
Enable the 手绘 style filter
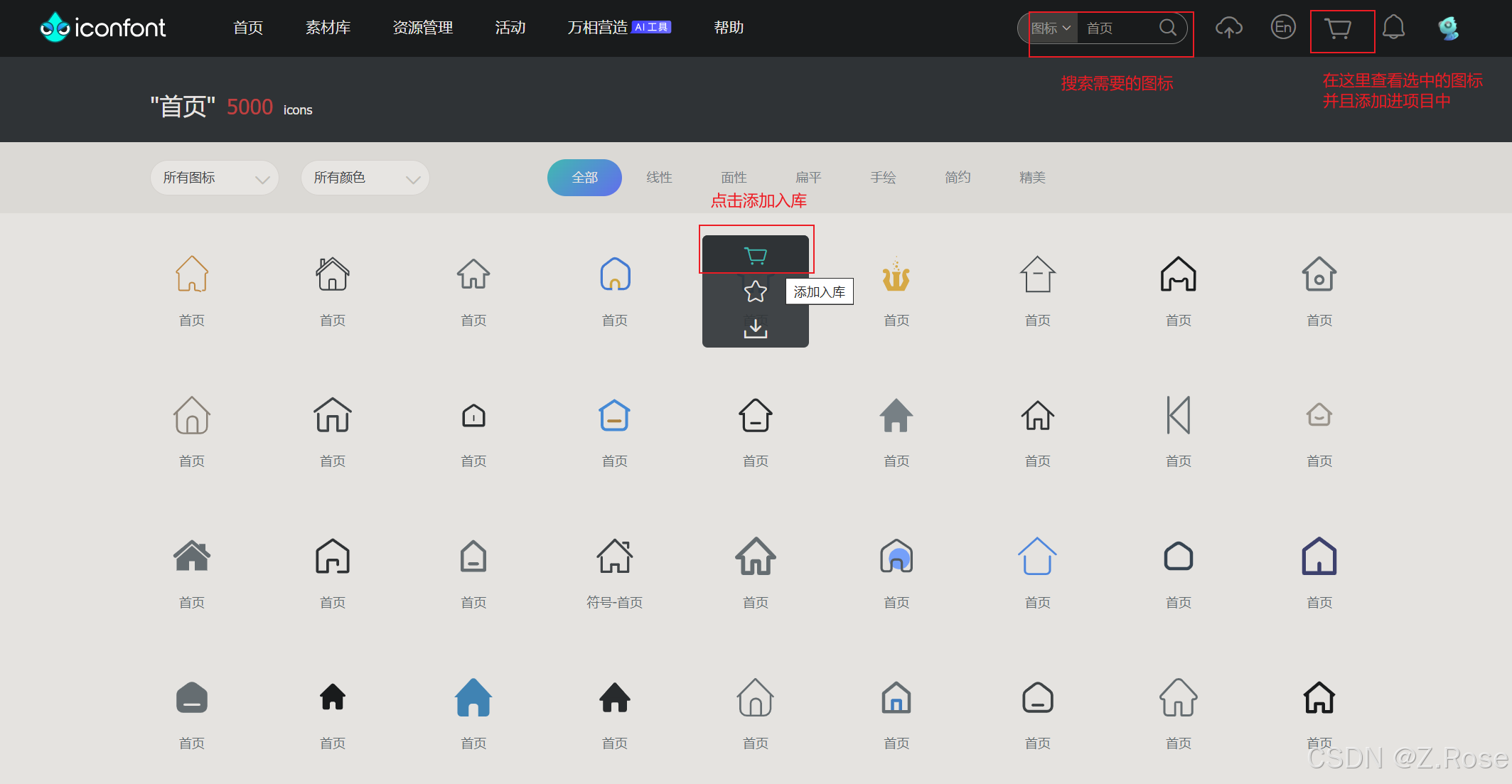click(x=884, y=178)
